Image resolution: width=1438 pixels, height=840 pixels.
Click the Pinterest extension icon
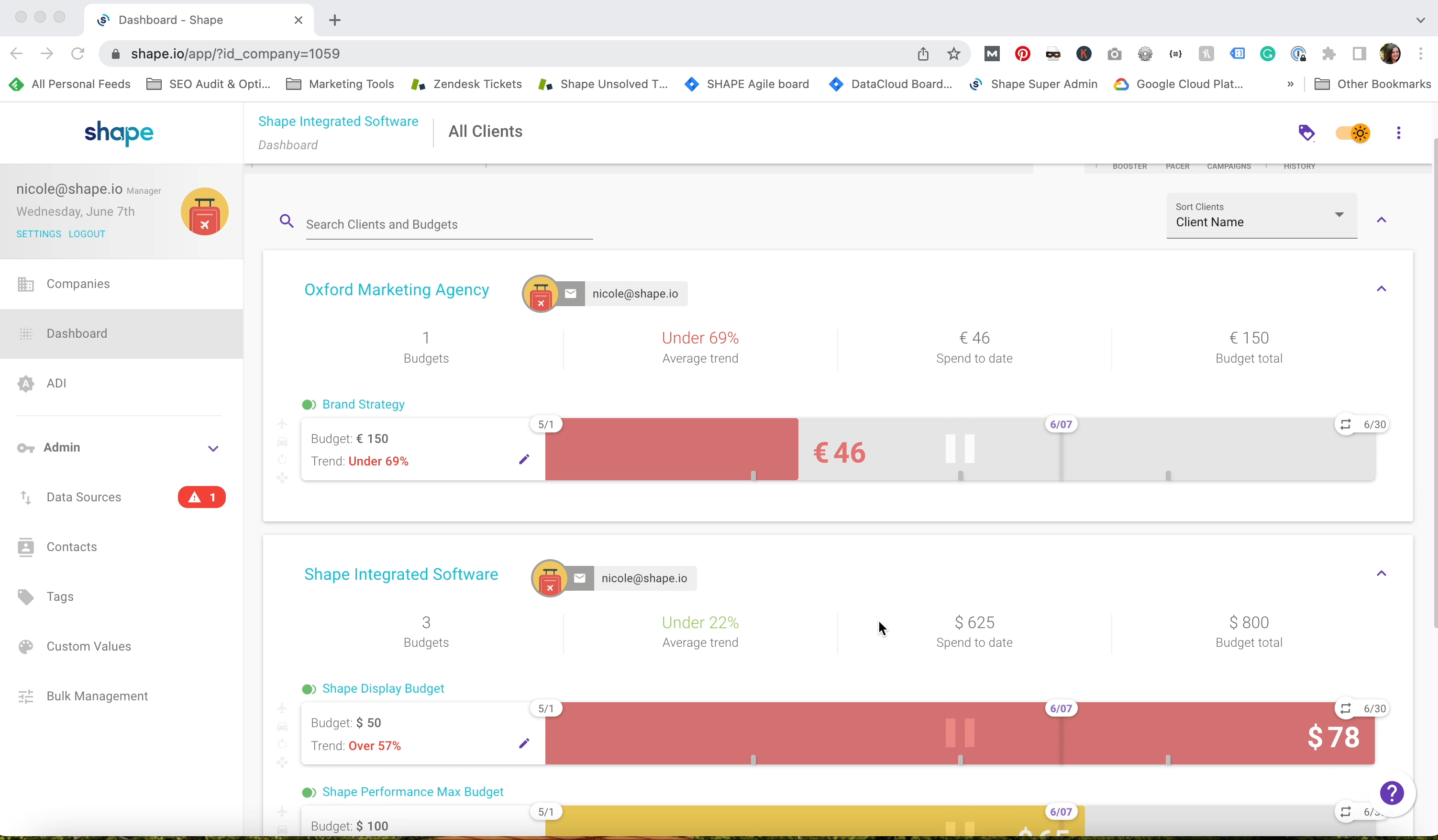pyautogui.click(x=1022, y=54)
